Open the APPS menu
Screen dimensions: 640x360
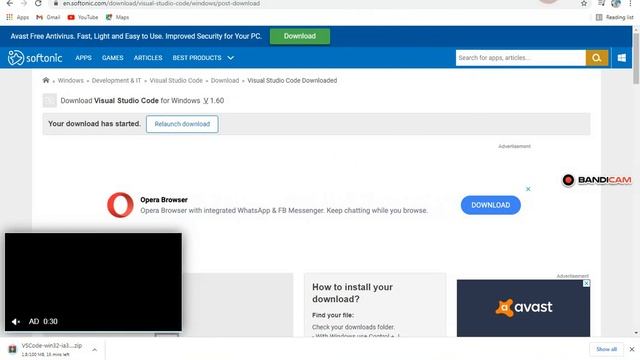83,58
